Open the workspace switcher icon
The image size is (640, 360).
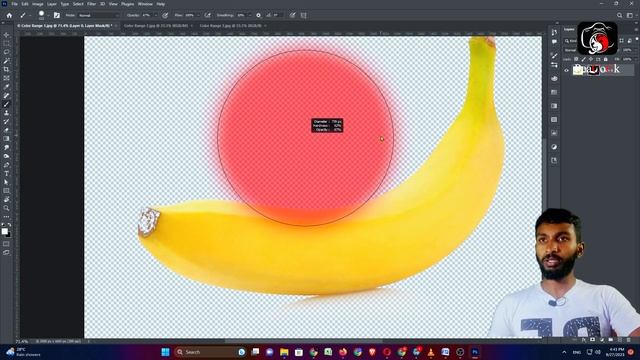pos(630,15)
